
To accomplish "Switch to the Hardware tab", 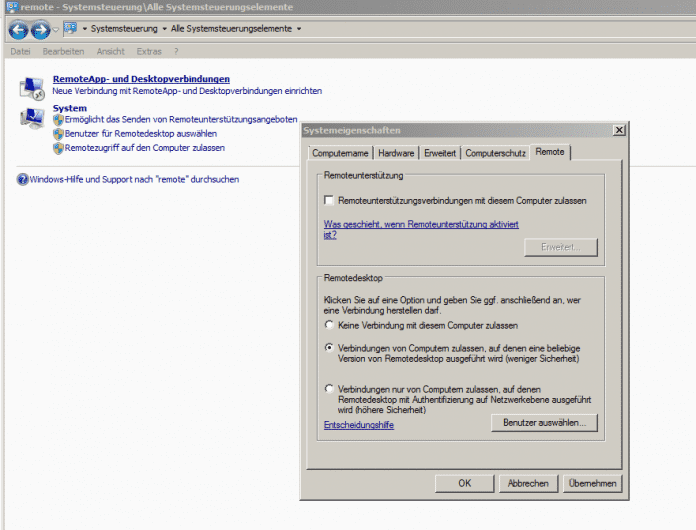I will point(396,152).
